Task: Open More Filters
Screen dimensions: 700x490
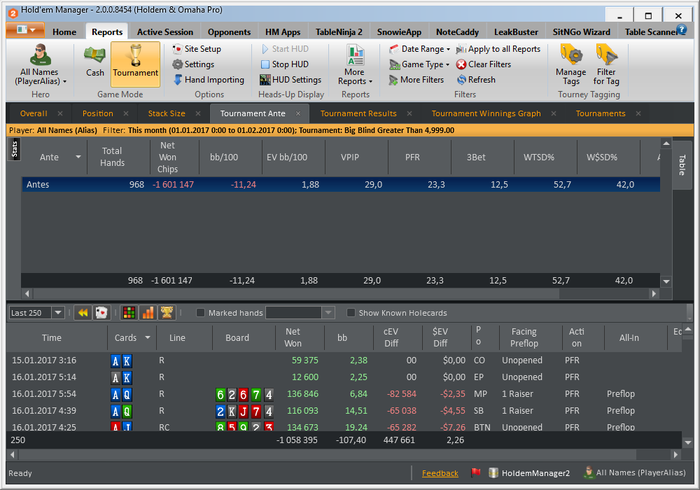Action: click(417, 79)
